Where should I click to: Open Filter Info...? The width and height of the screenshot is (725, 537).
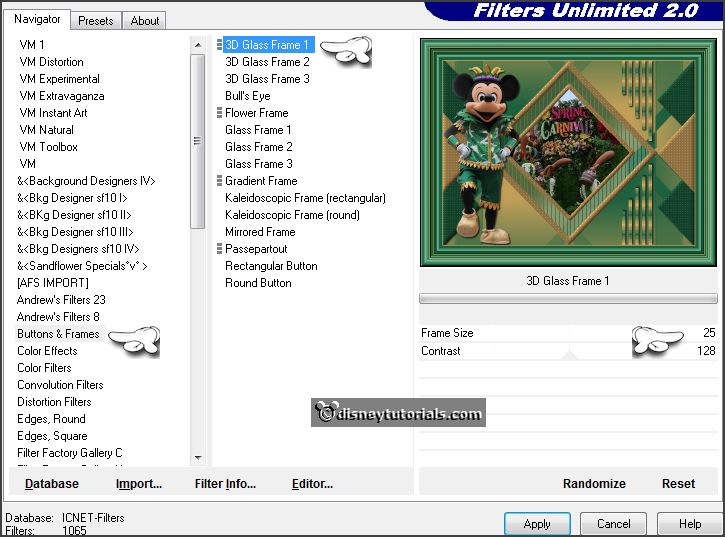tap(225, 483)
